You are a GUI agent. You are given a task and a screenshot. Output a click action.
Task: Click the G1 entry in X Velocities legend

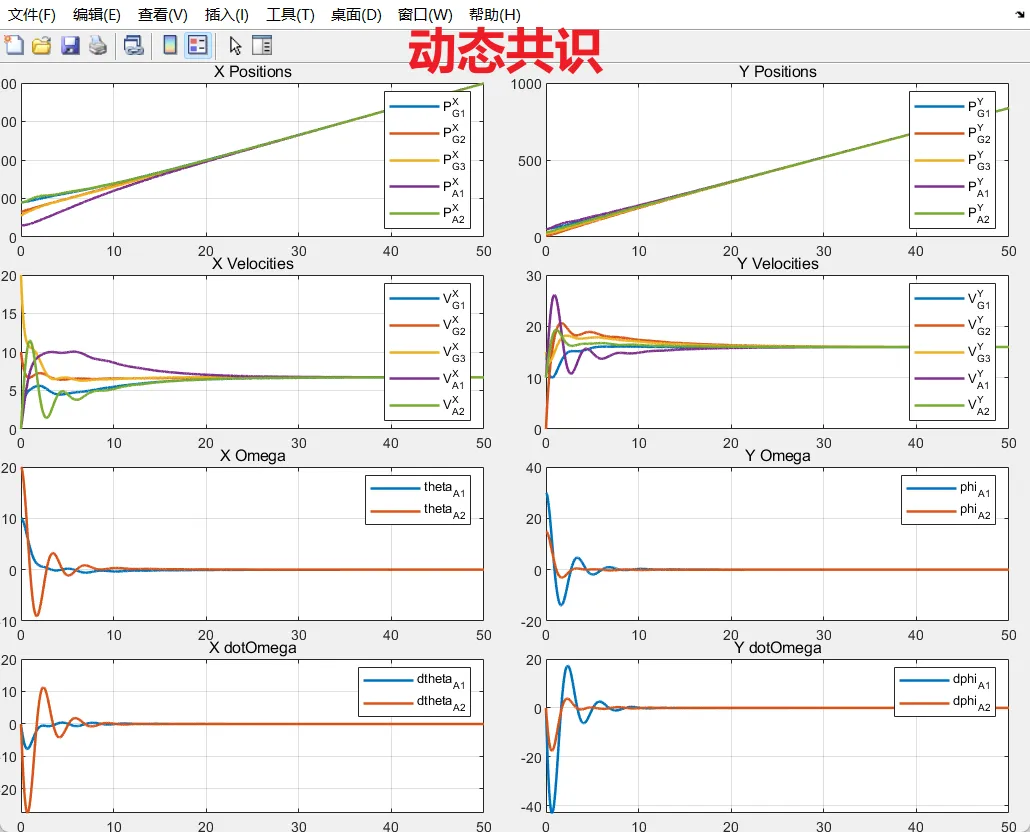[427, 299]
